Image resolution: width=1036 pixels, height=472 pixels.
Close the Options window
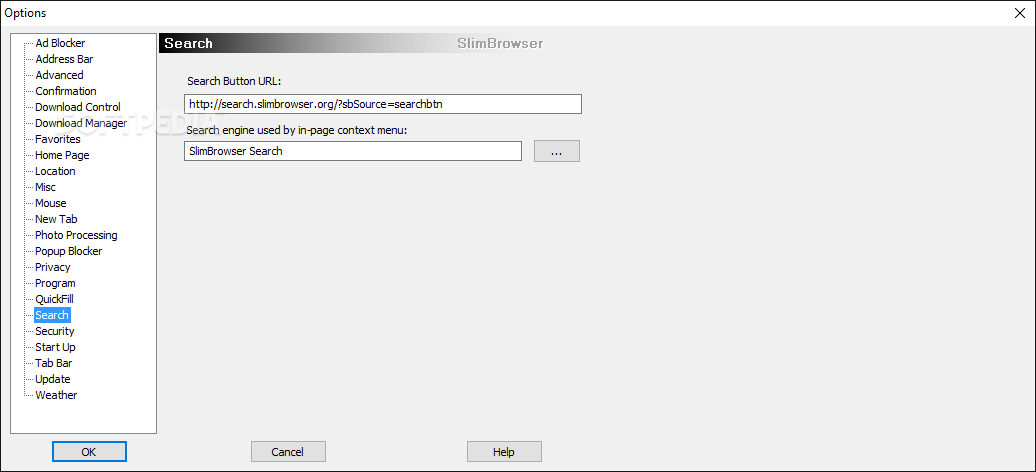[1021, 13]
